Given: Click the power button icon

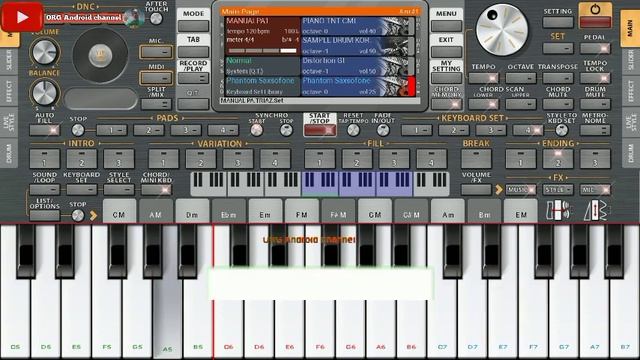Looking at the screenshot, I should coord(595,10).
